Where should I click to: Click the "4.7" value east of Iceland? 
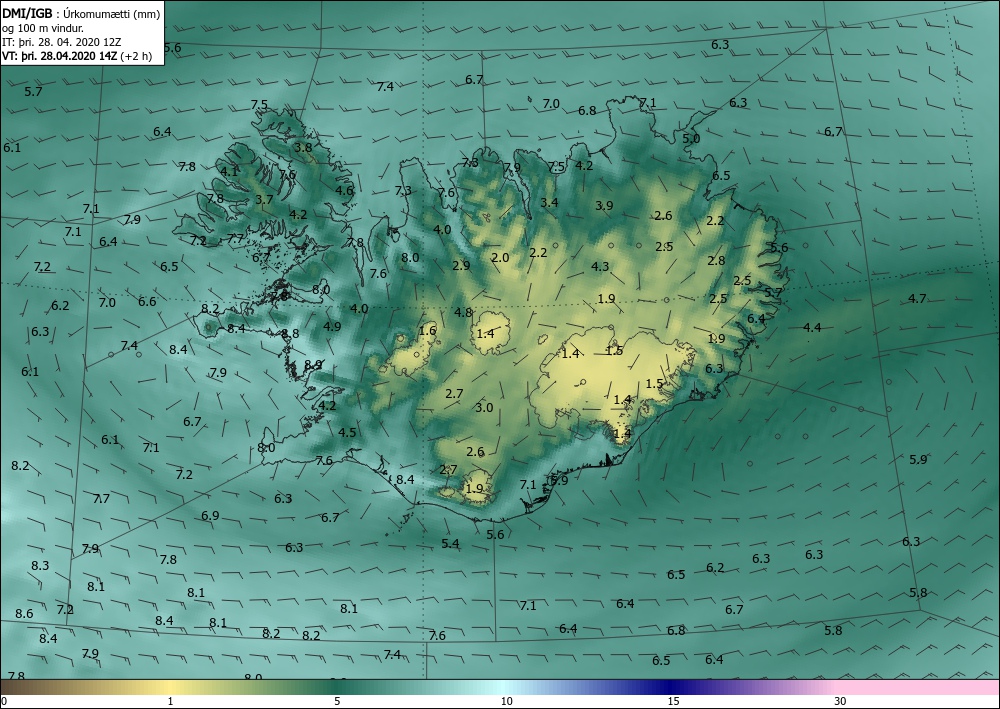point(917,298)
